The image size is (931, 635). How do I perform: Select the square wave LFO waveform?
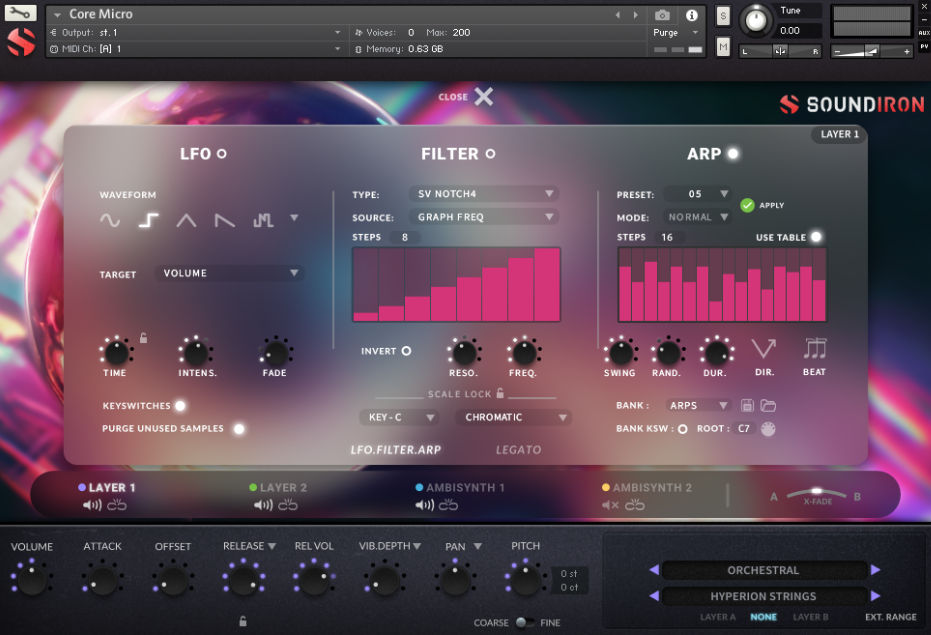pyautogui.click(x=148, y=220)
